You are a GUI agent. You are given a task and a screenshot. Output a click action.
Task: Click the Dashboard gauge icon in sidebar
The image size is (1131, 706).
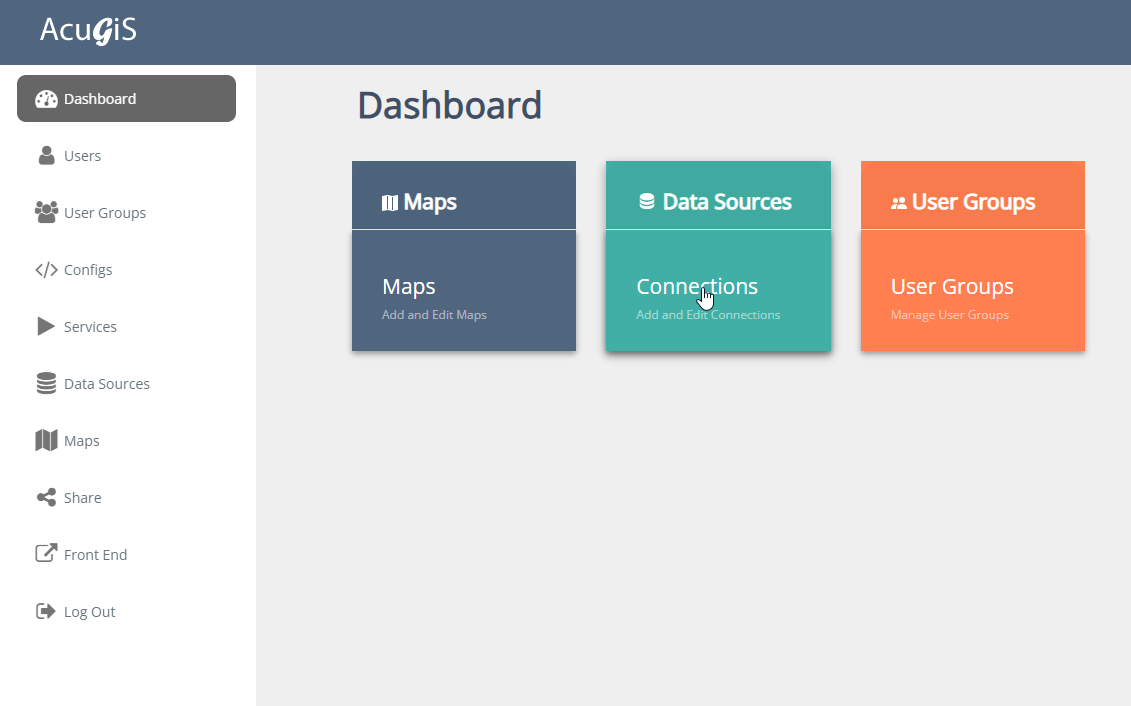[x=46, y=99]
